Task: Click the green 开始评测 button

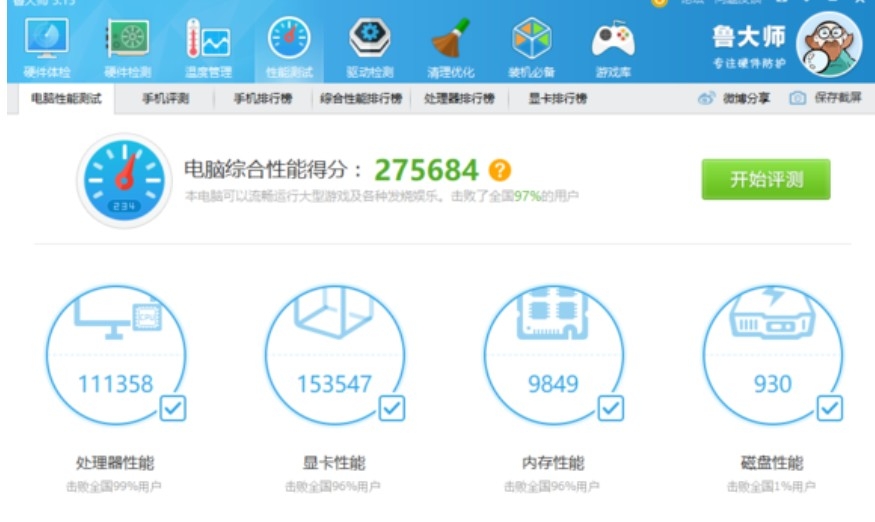Action: 766,179
